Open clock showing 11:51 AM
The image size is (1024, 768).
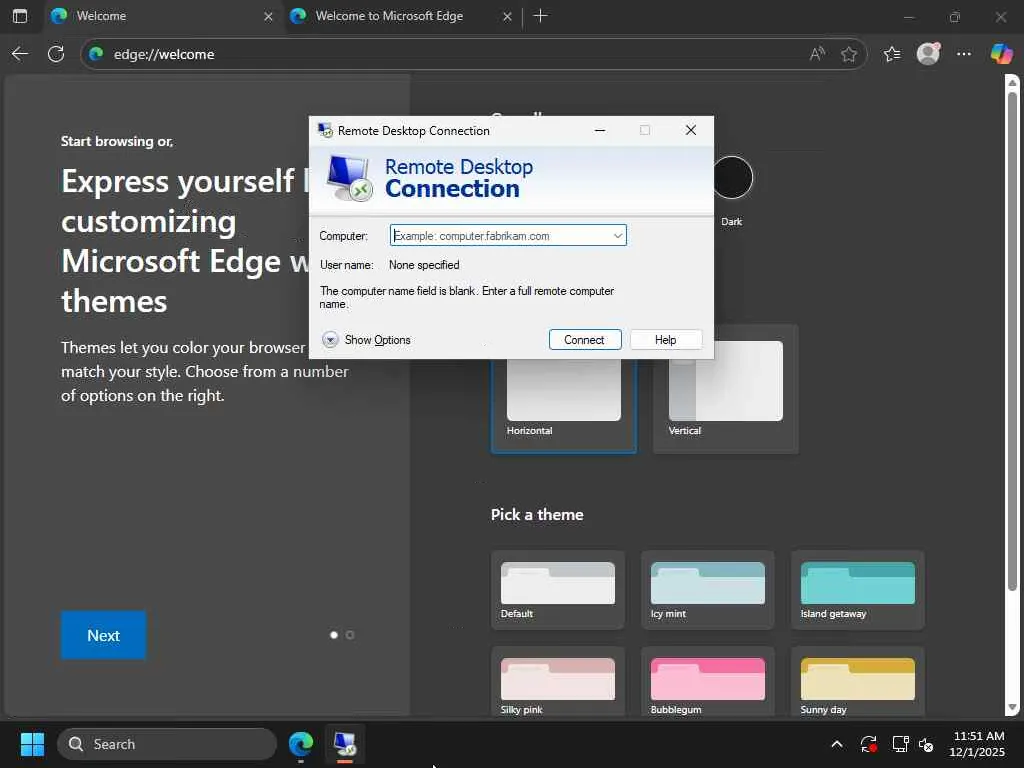[x=978, y=744]
